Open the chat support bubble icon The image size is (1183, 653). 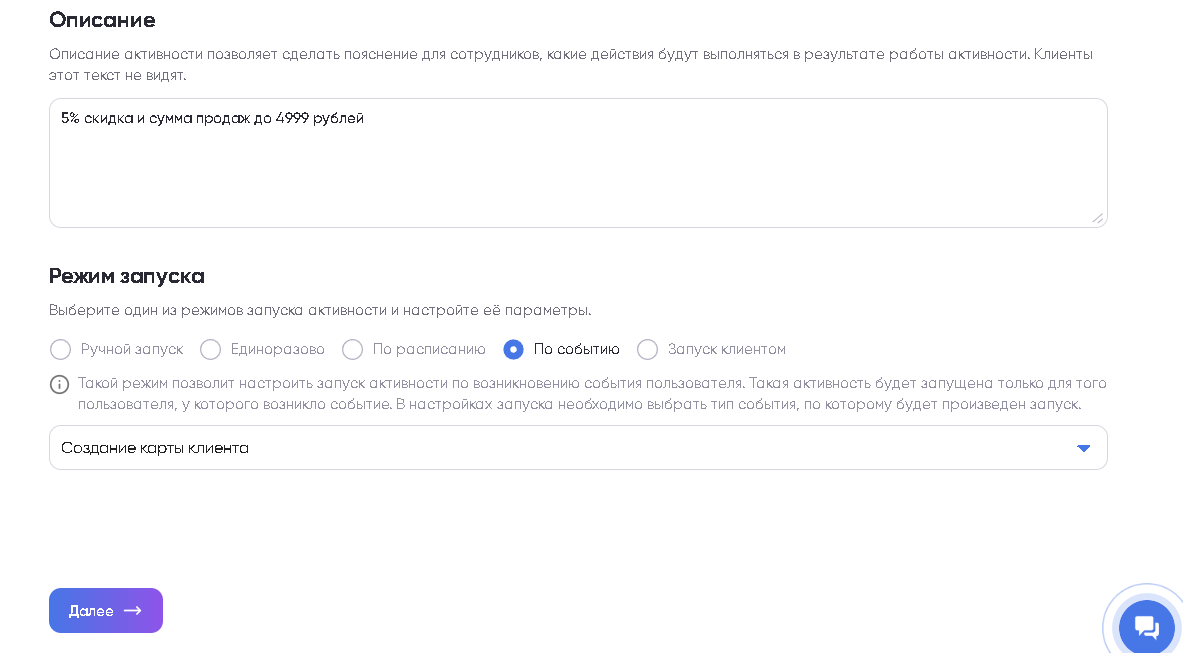tap(1146, 628)
